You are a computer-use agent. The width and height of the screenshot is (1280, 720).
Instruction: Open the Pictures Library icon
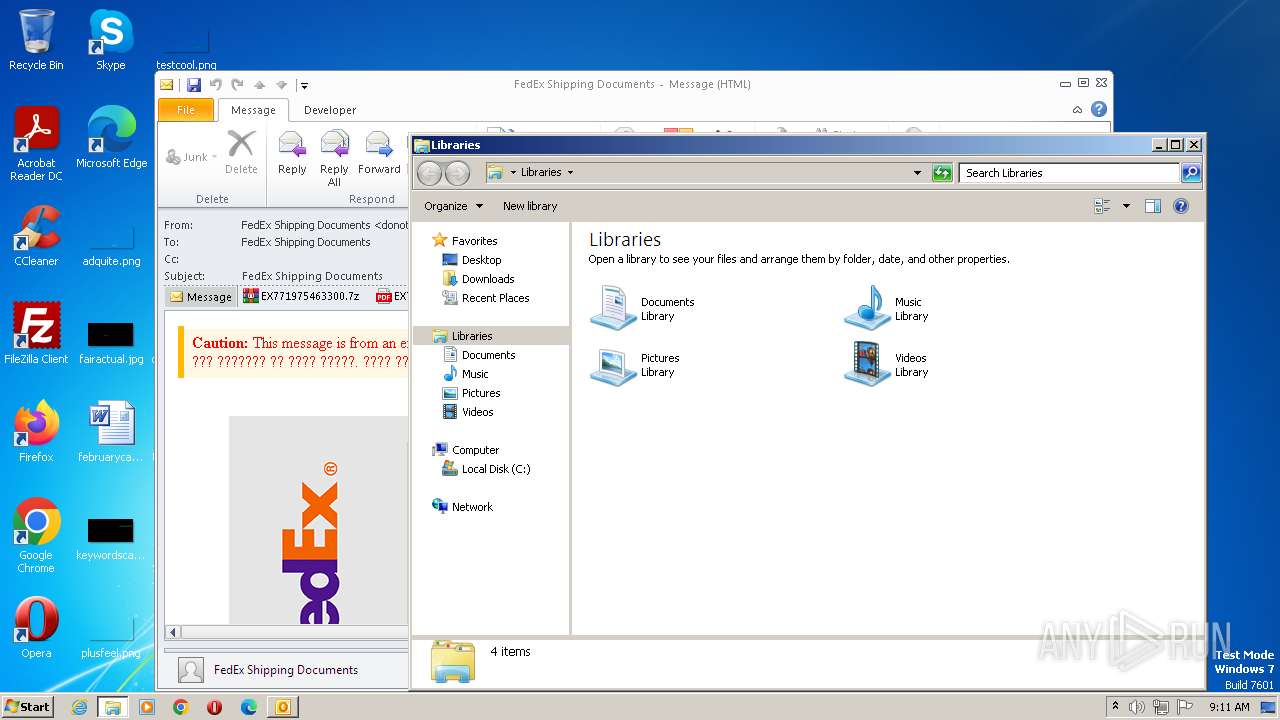click(613, 365)
